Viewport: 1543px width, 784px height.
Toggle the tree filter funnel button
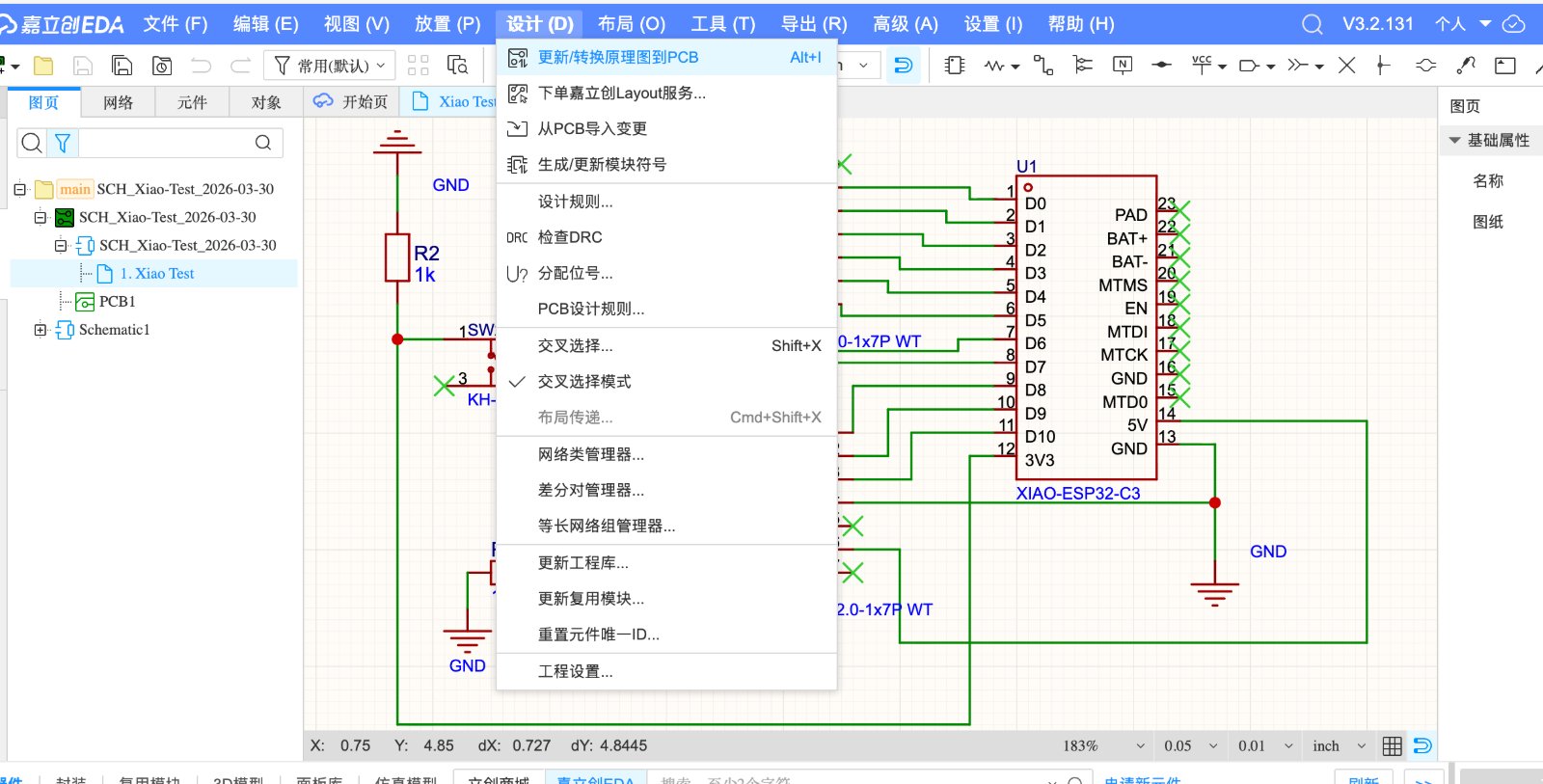pyautogui.click(x=63, y=143)
